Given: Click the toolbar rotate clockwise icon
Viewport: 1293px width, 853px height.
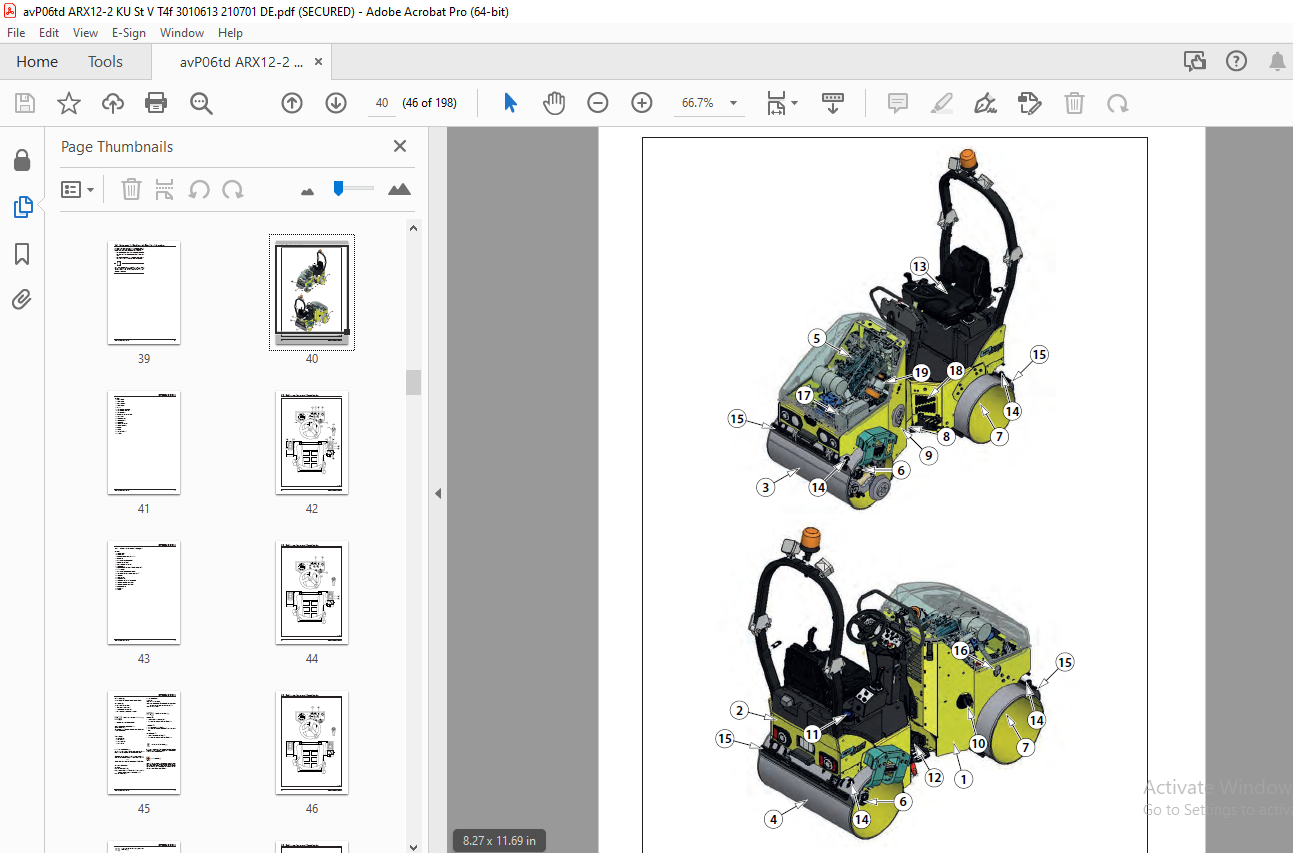Looking at the screenshot, I should [x=1118, y=103].
